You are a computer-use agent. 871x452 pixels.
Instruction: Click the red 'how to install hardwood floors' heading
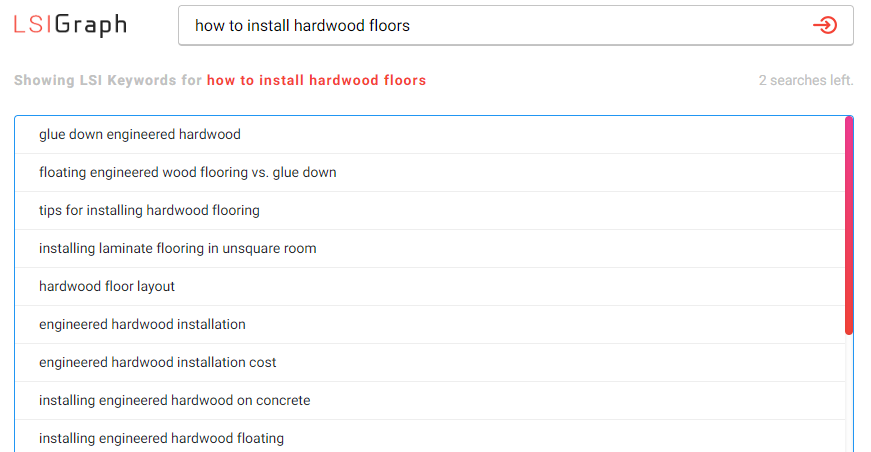(316, 81)
